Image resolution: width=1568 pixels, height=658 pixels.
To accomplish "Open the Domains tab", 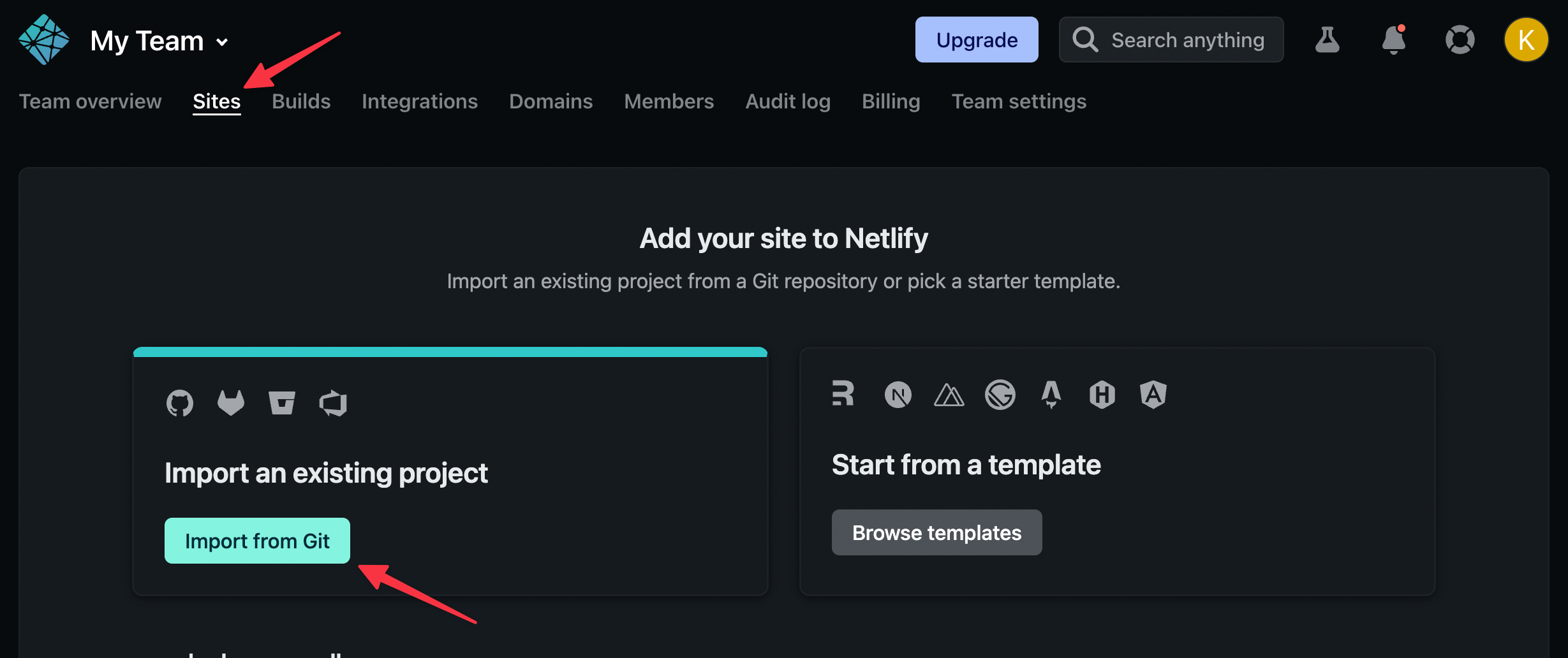I will pyautogui.click(x=551, y=101).
